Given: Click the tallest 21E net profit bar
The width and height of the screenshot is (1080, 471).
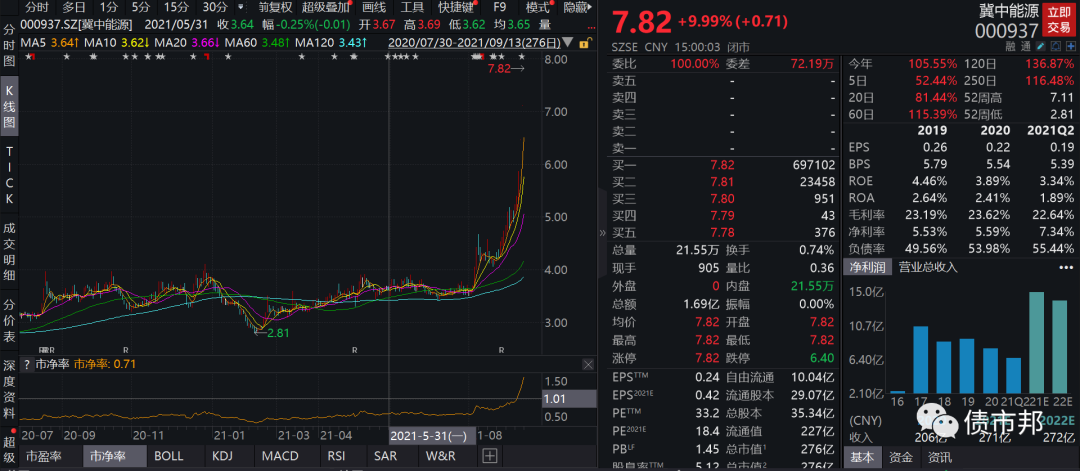Looking at the screenshot, I should pyautogui.click(x=1037, y=342).
